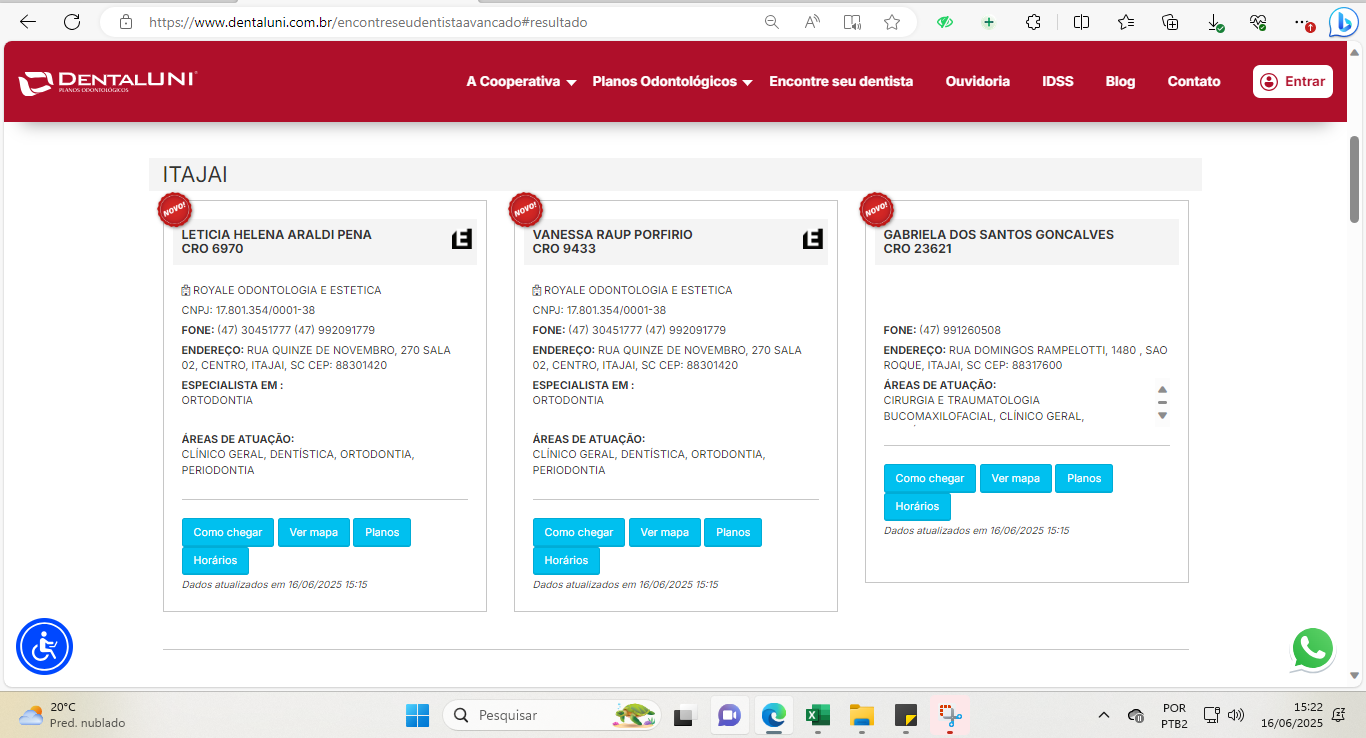Click the E badge on Vanessa's card
Image resolution: width=1366 pixels, height=738 pixels.
click(x=812, y=239)
